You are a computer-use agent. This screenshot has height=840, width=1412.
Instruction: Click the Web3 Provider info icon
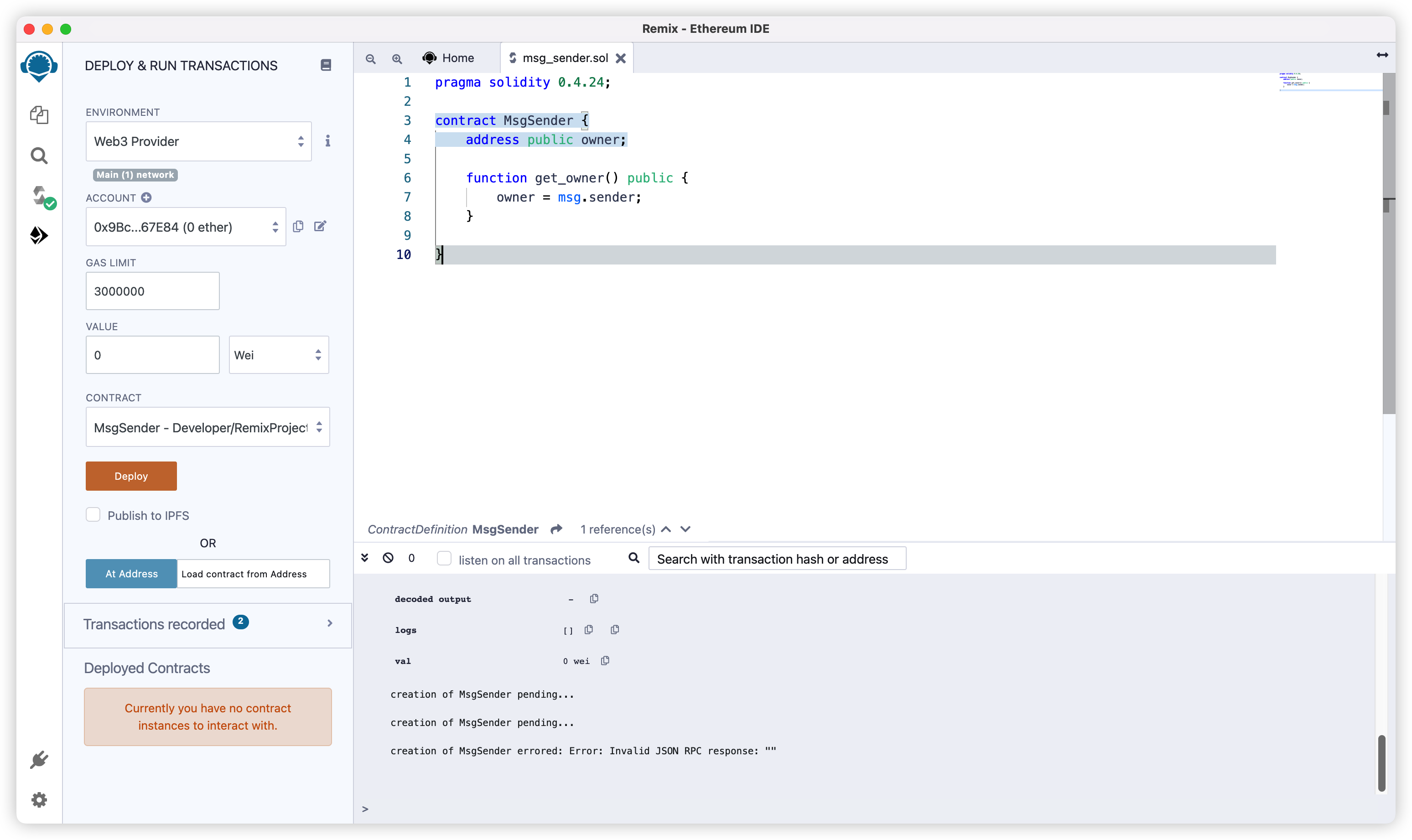pos(327,141)
